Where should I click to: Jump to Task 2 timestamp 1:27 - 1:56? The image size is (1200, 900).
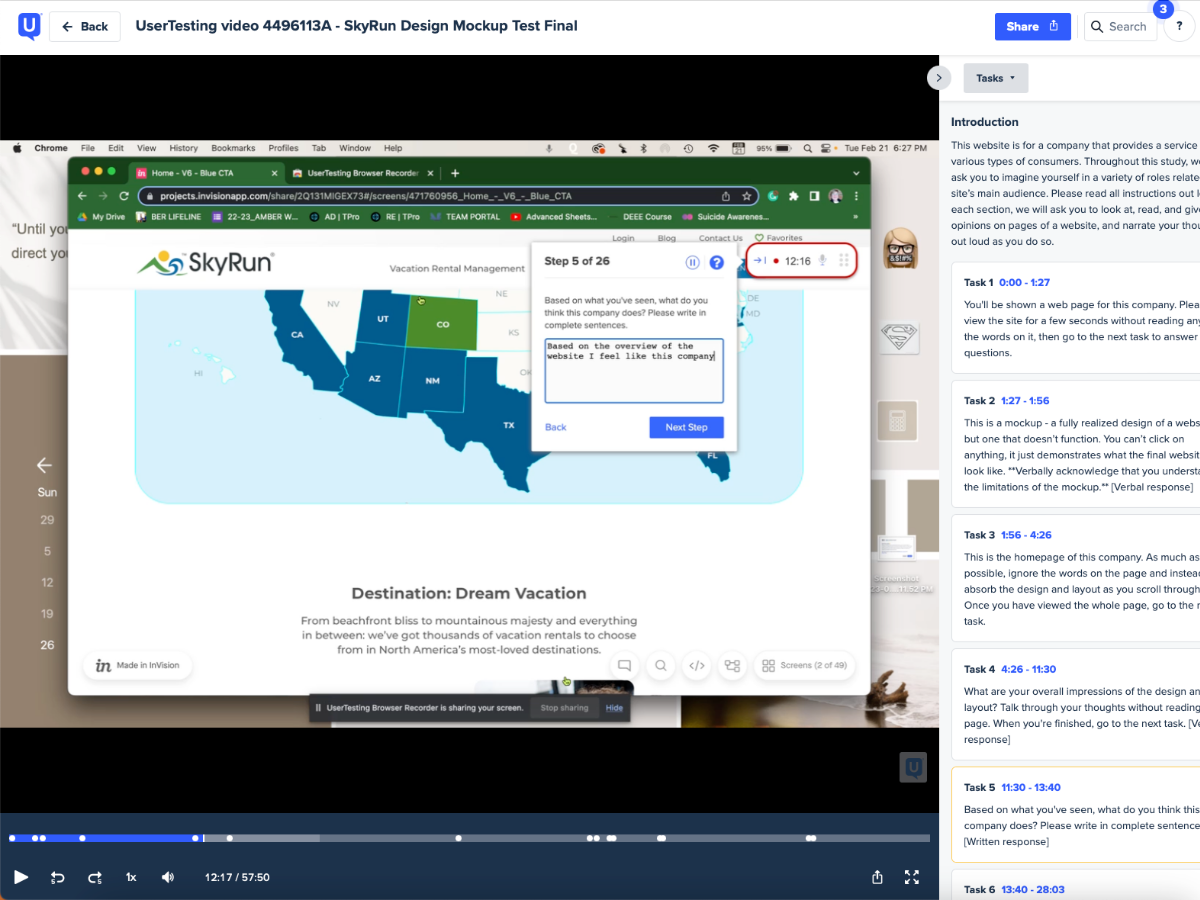[x=1025, y=401]
